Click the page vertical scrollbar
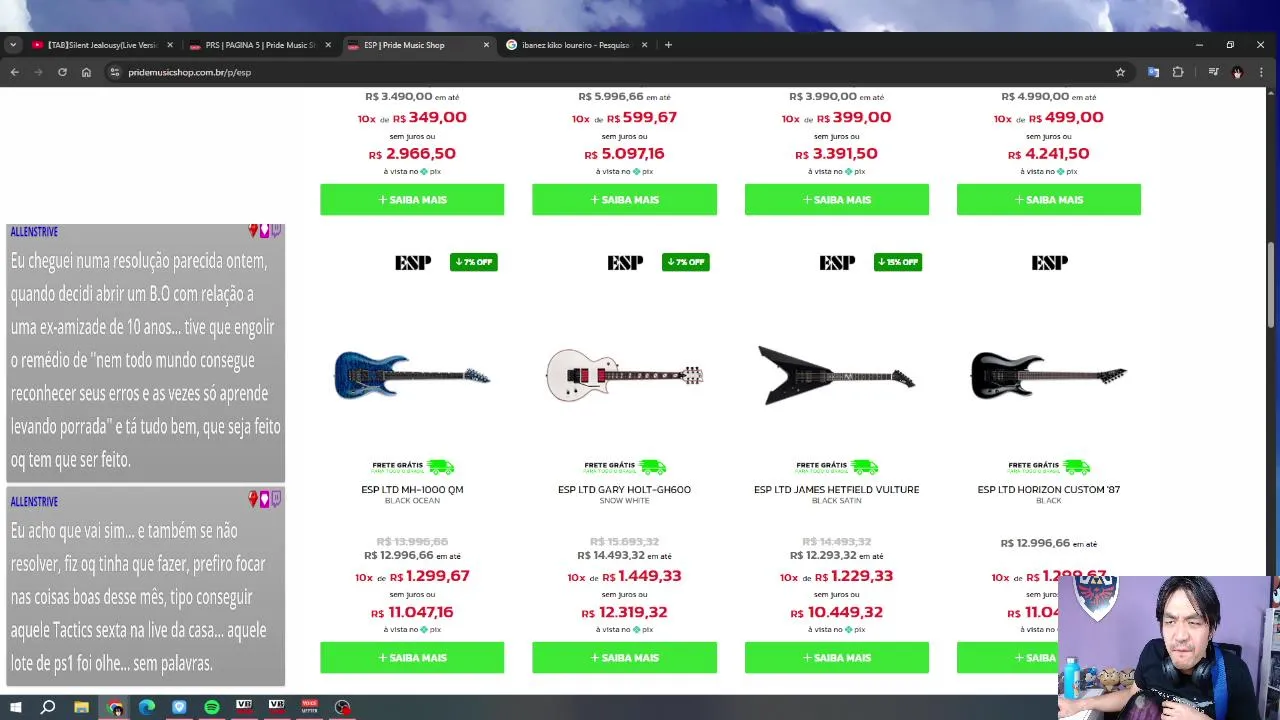Viewport: 1280px width, 720px height. (x=1272, y=390)
